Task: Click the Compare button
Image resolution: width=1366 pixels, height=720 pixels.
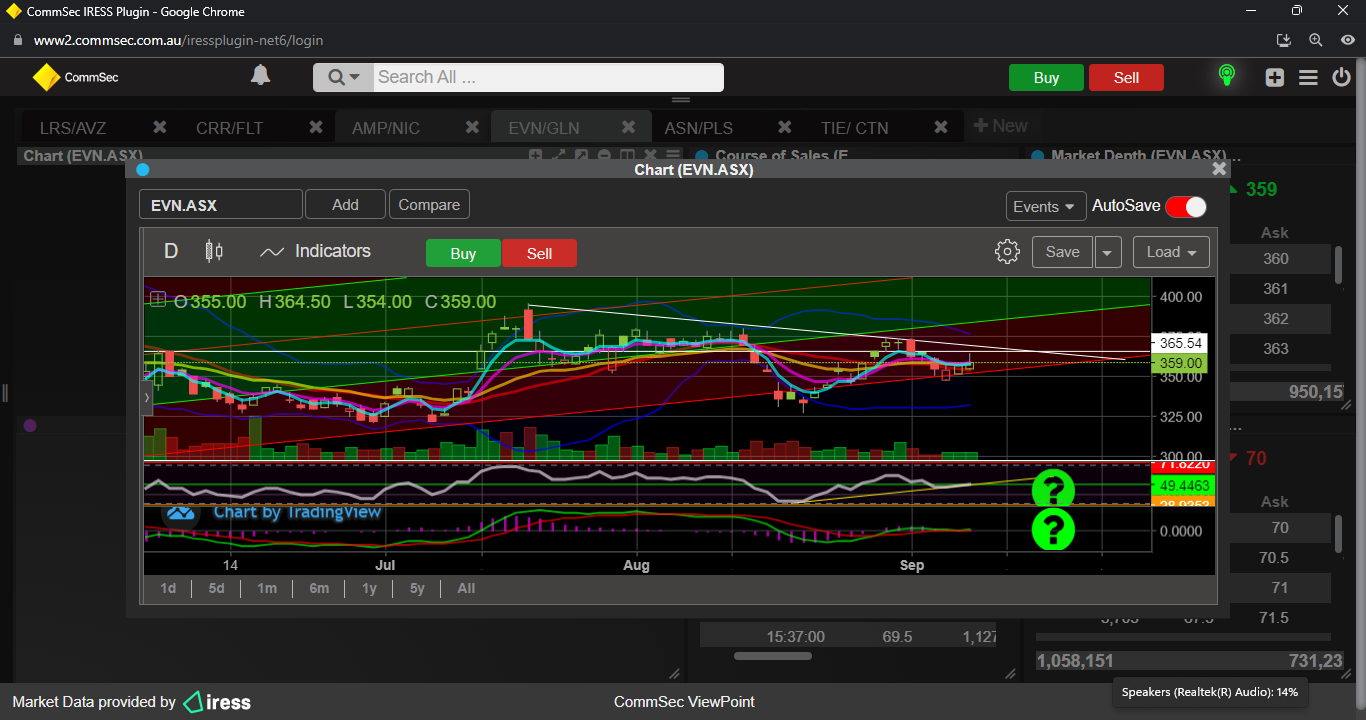Action: pyautogui.click(x=429, y=204)
